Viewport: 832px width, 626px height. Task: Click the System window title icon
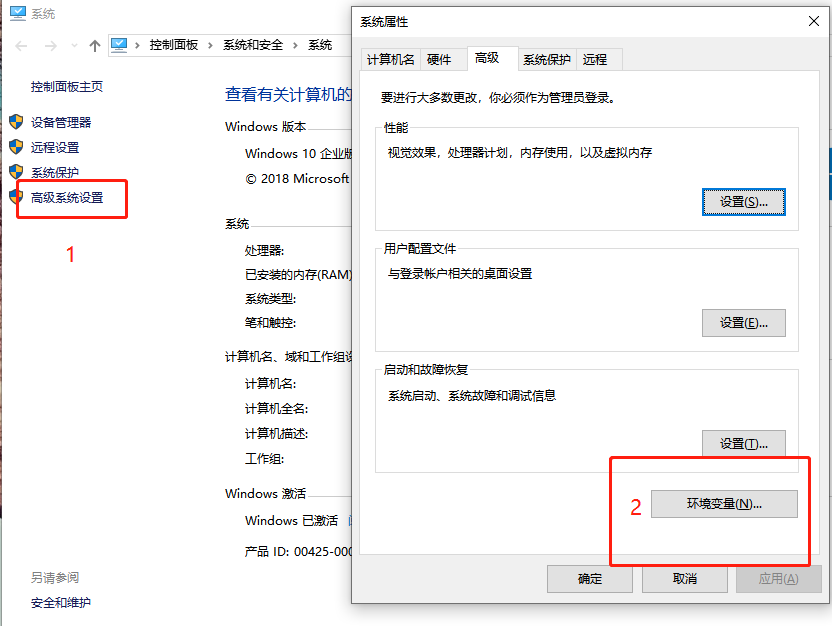click(18, 13)
